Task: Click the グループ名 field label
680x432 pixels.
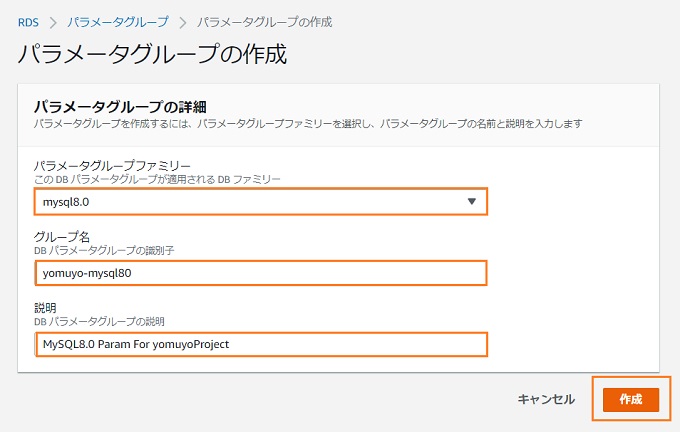Action: [62, 237]
